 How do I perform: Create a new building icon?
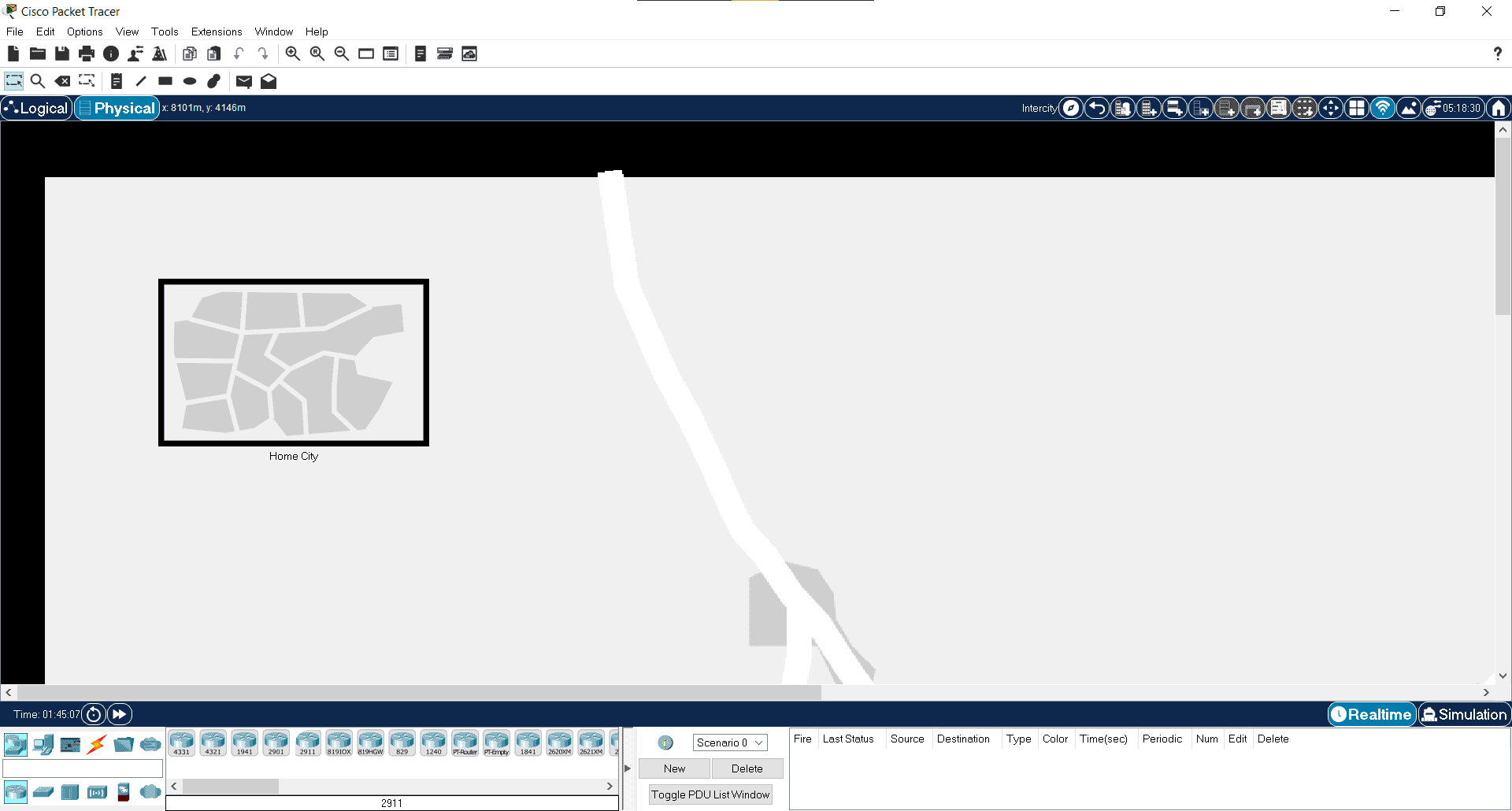pyautogui.click(x=1149, y=108)
